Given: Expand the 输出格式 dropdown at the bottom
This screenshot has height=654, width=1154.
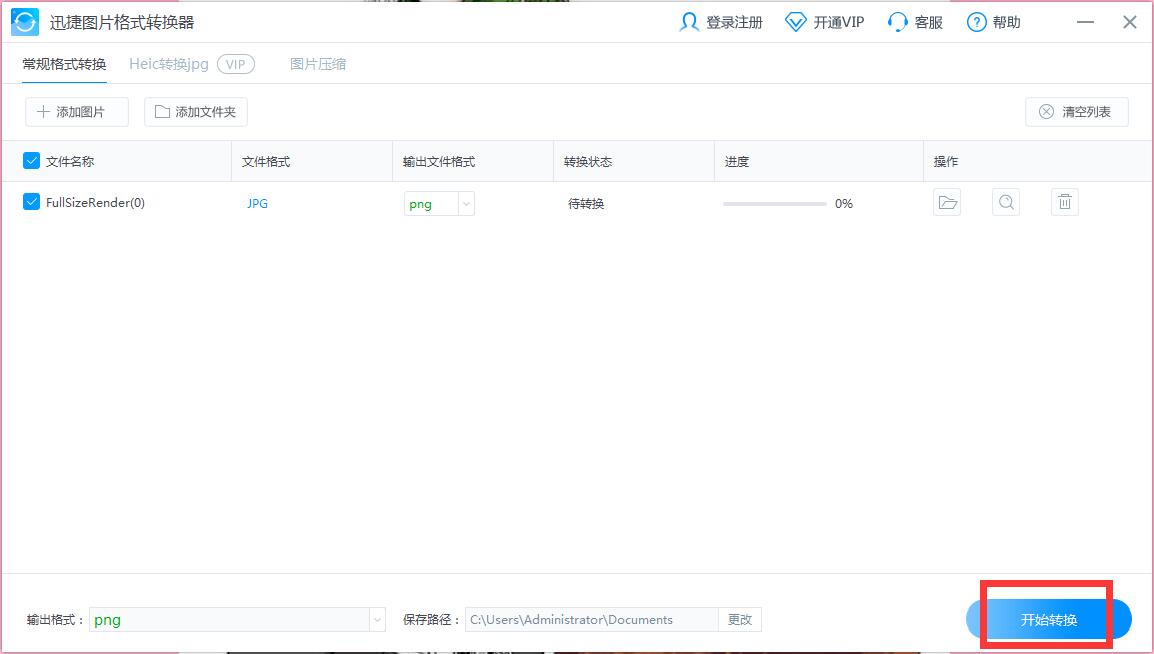Looking at the screenshot, I should [377, 619].
